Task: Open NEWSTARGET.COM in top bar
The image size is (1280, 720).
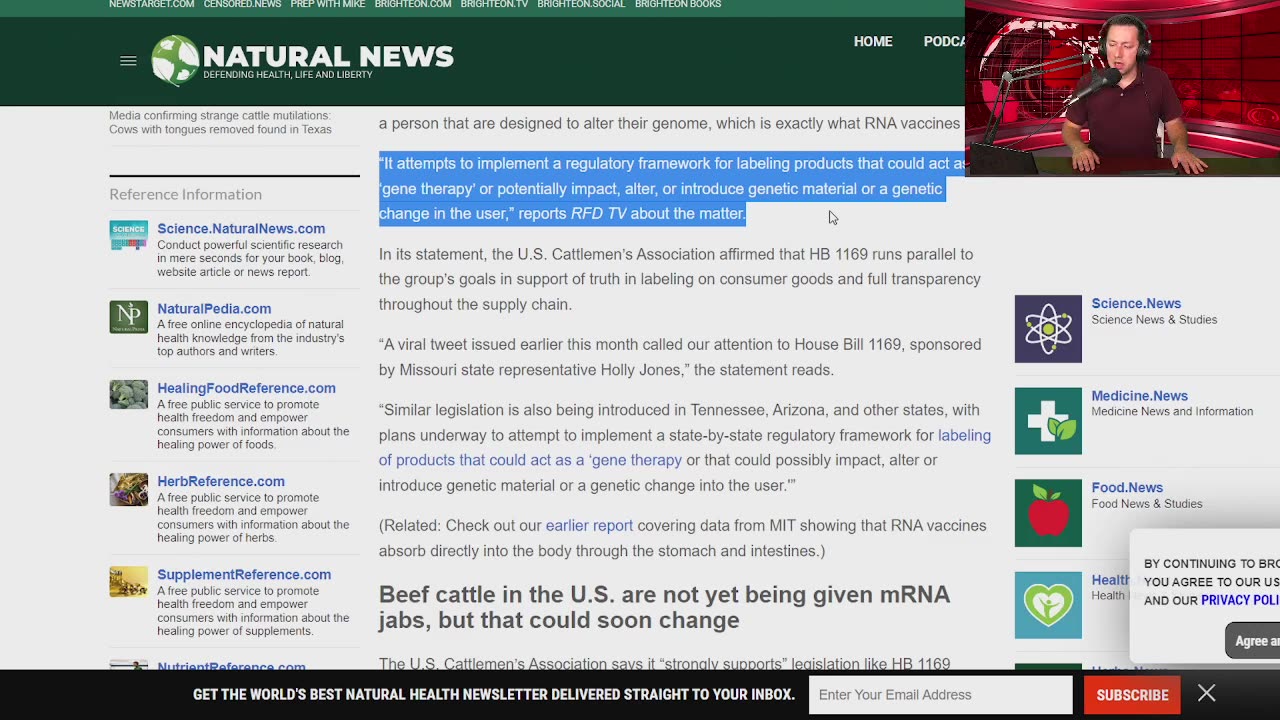Action: pos(151,4)
